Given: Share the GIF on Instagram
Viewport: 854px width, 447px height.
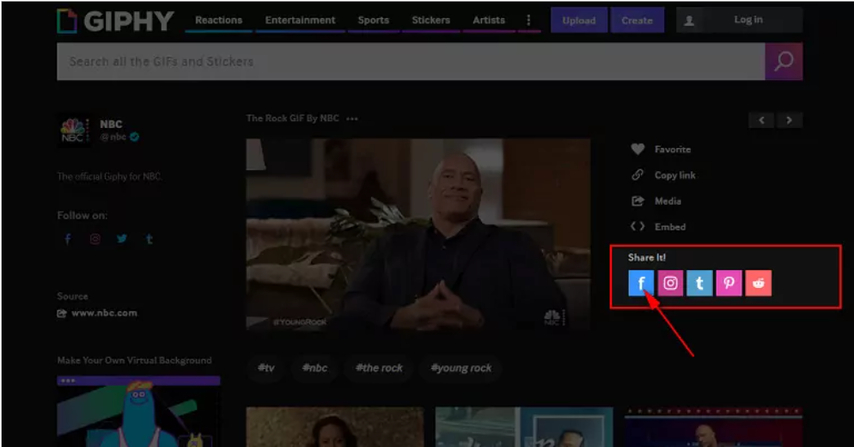Looking at the screenshot, I should click(670, 283).
